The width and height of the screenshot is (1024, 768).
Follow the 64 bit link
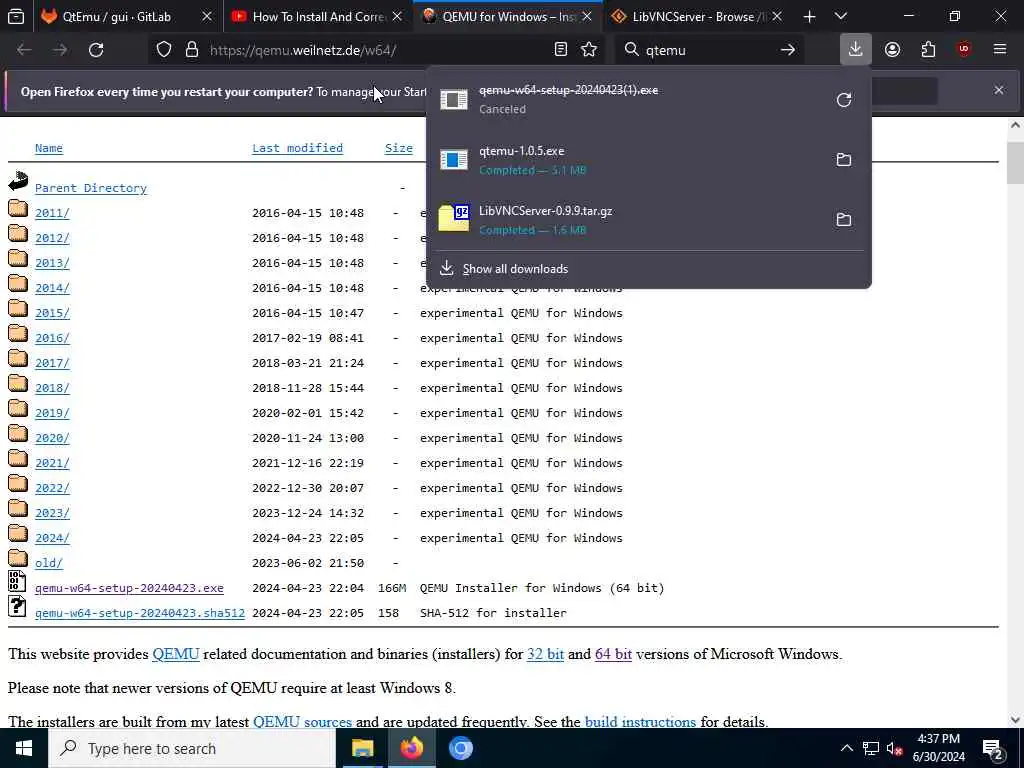tap(613, 654)
